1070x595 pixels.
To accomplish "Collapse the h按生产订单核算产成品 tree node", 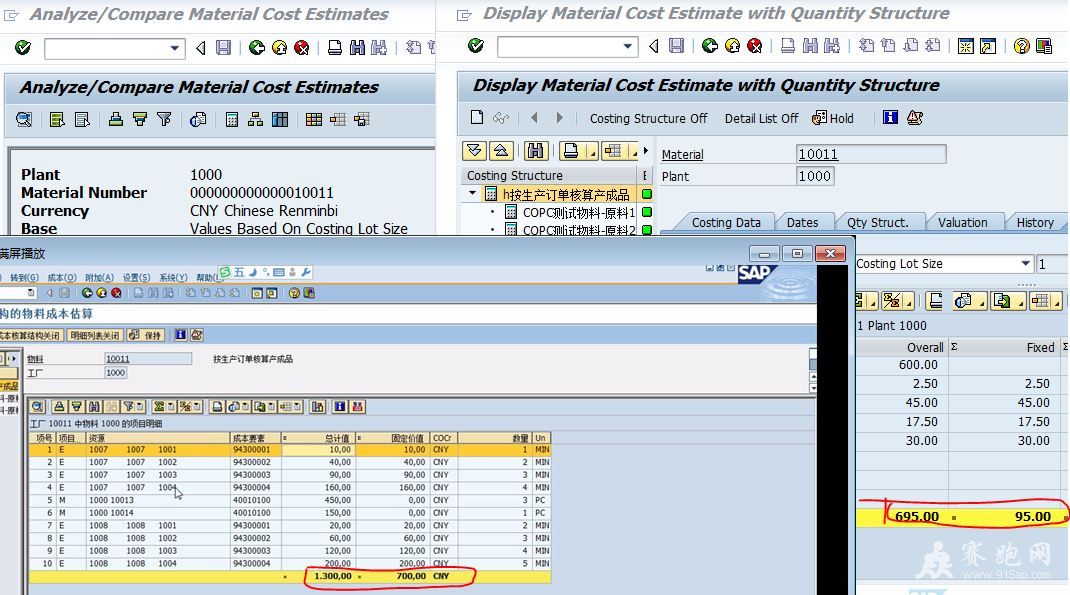I will [472, 194].
